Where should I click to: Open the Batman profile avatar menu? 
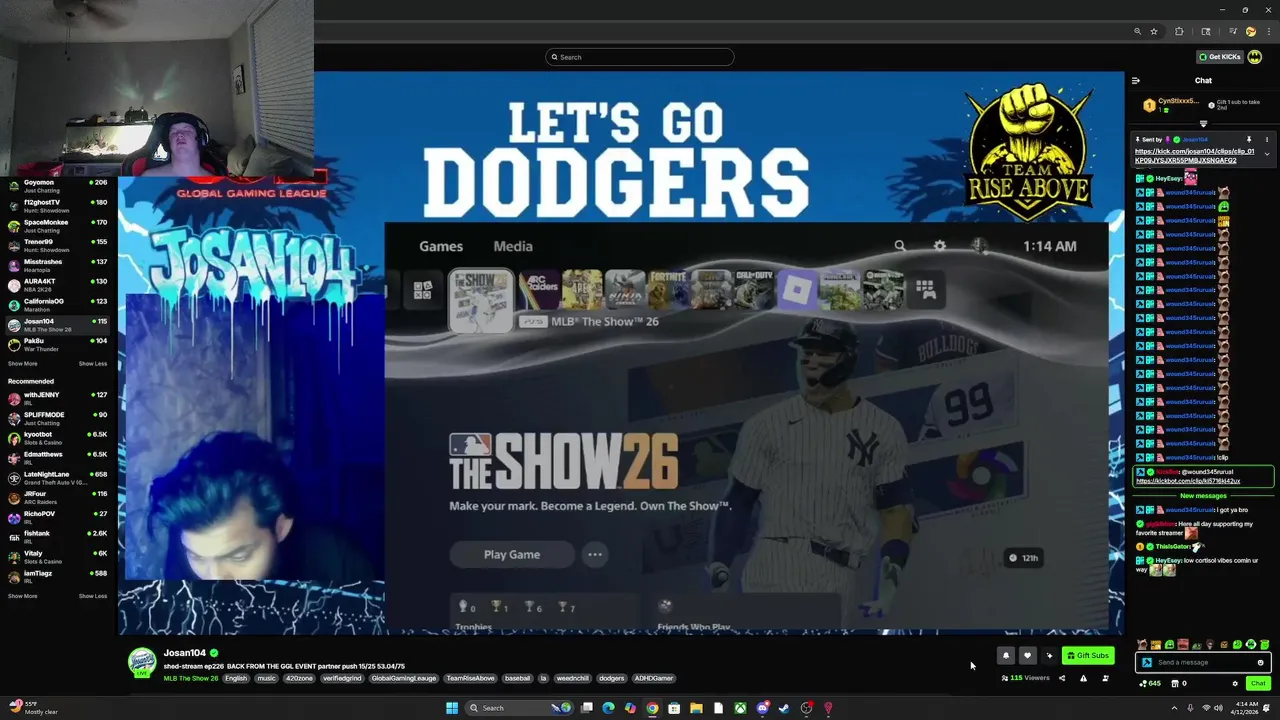coord(1255,57)
